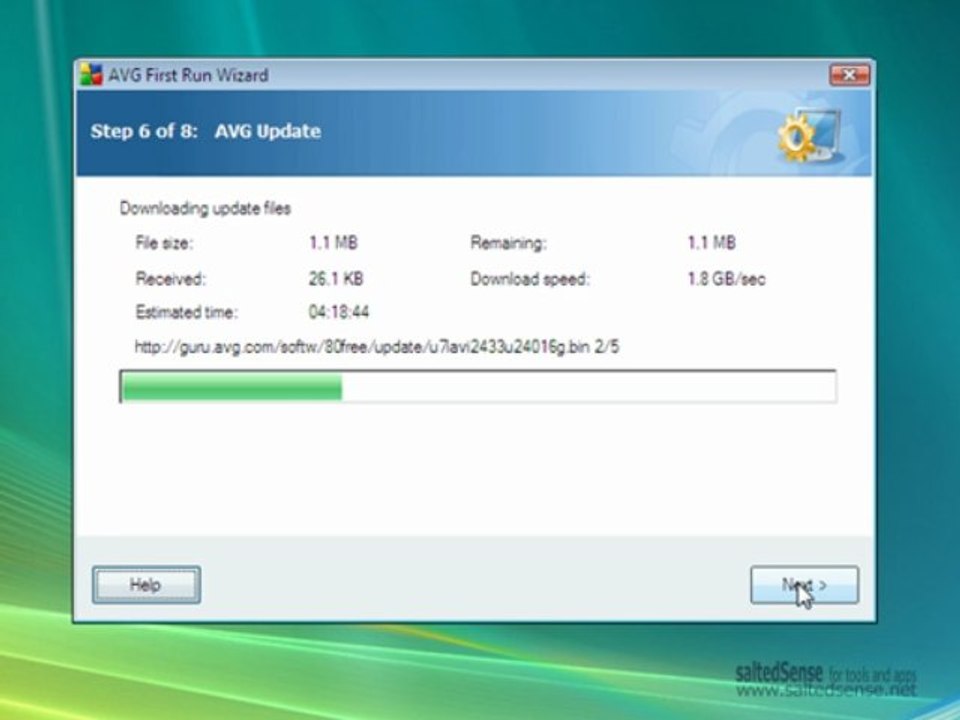This screenshot has height=720, width=960.
Task: Click the 'AVG First Run Wizard' window title
Action: coord(189,75)
